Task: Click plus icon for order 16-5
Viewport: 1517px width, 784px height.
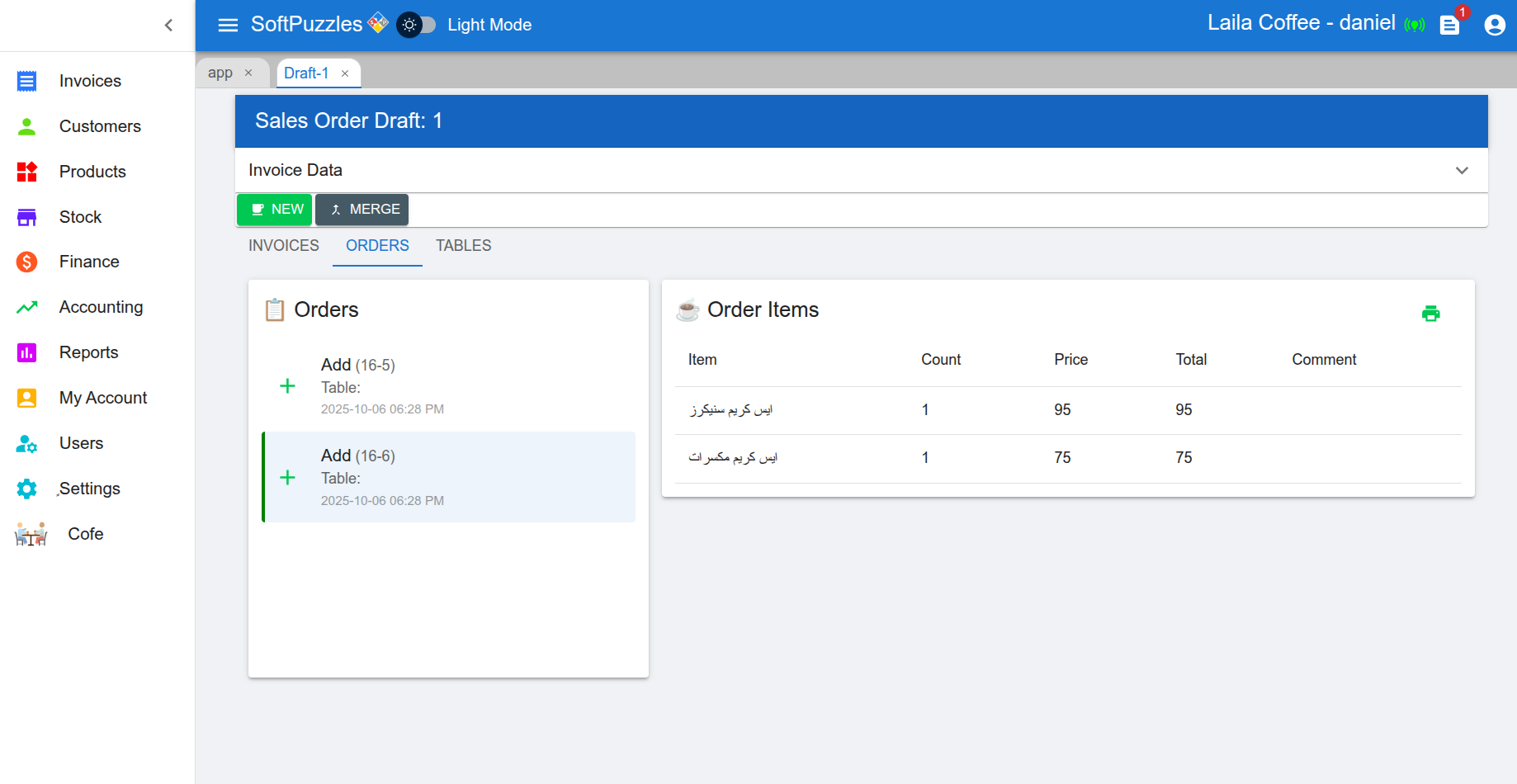Action: [287, 386]
